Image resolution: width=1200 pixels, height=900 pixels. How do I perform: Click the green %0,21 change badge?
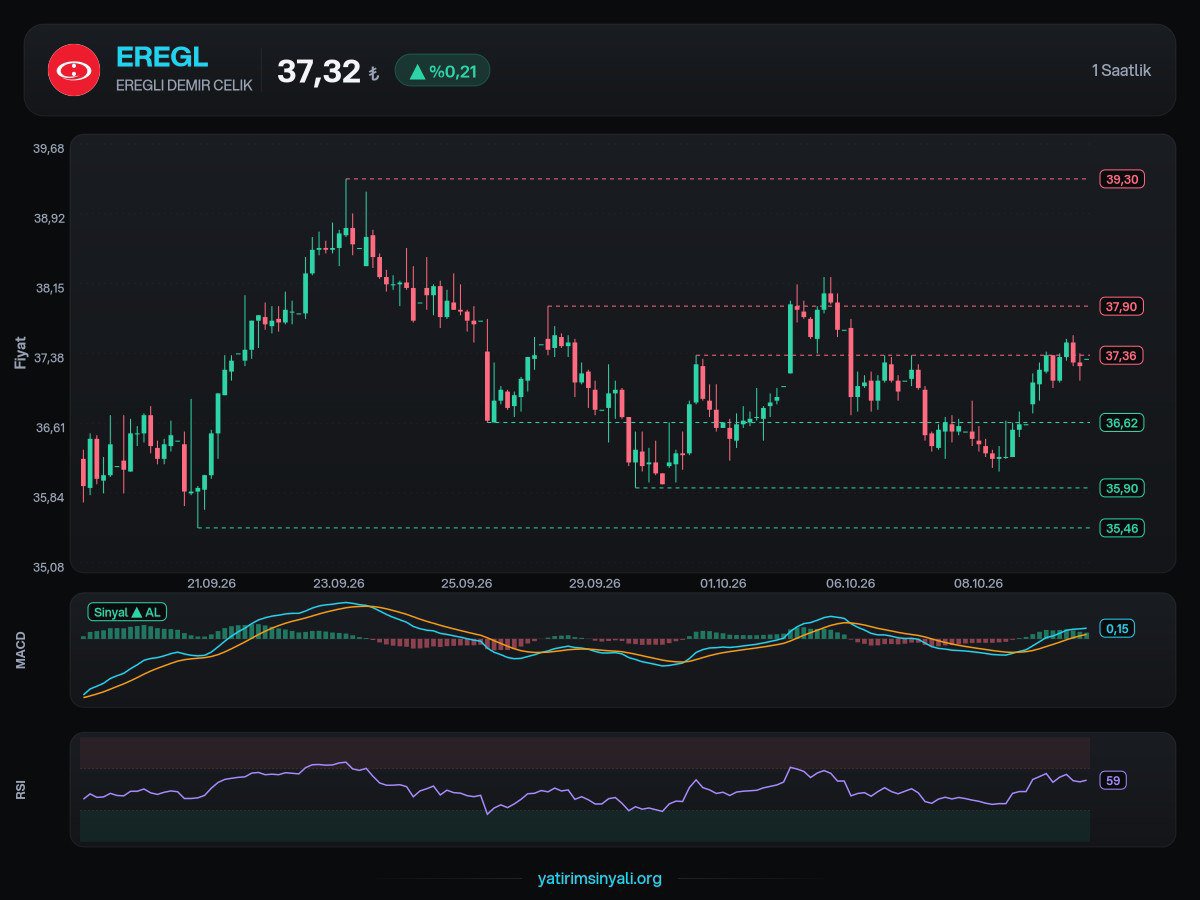point(442,70)
